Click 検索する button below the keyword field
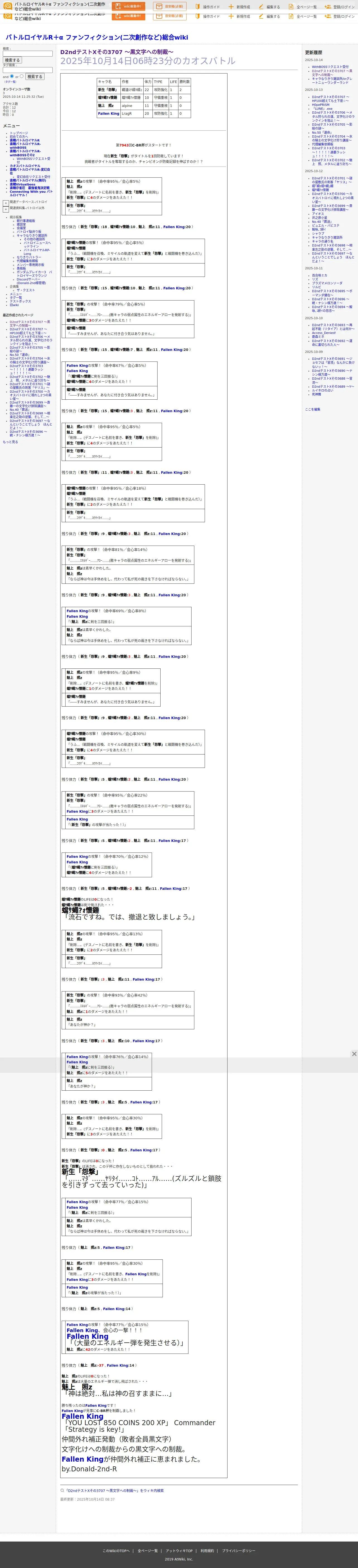 point(12,60)
